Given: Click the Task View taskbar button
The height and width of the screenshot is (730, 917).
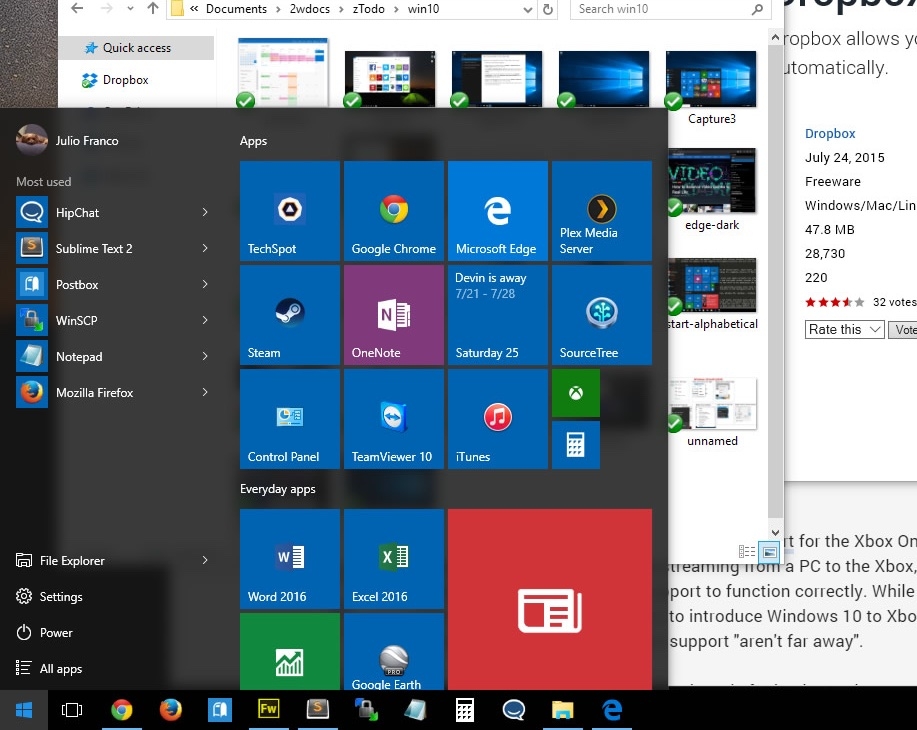Looking at the screenshot, I should pyautogui.click(x=72, y=710).
